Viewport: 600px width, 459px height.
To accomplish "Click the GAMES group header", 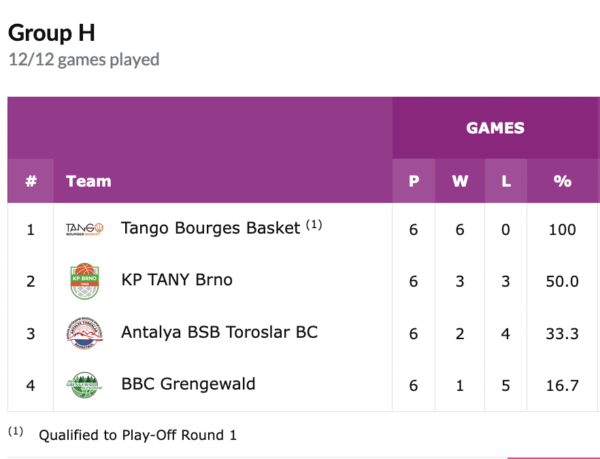I will click(495, 128).
